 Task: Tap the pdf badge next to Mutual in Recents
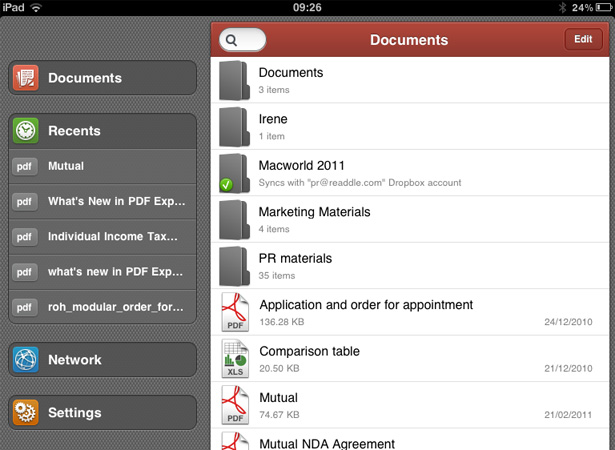(24, 166)
